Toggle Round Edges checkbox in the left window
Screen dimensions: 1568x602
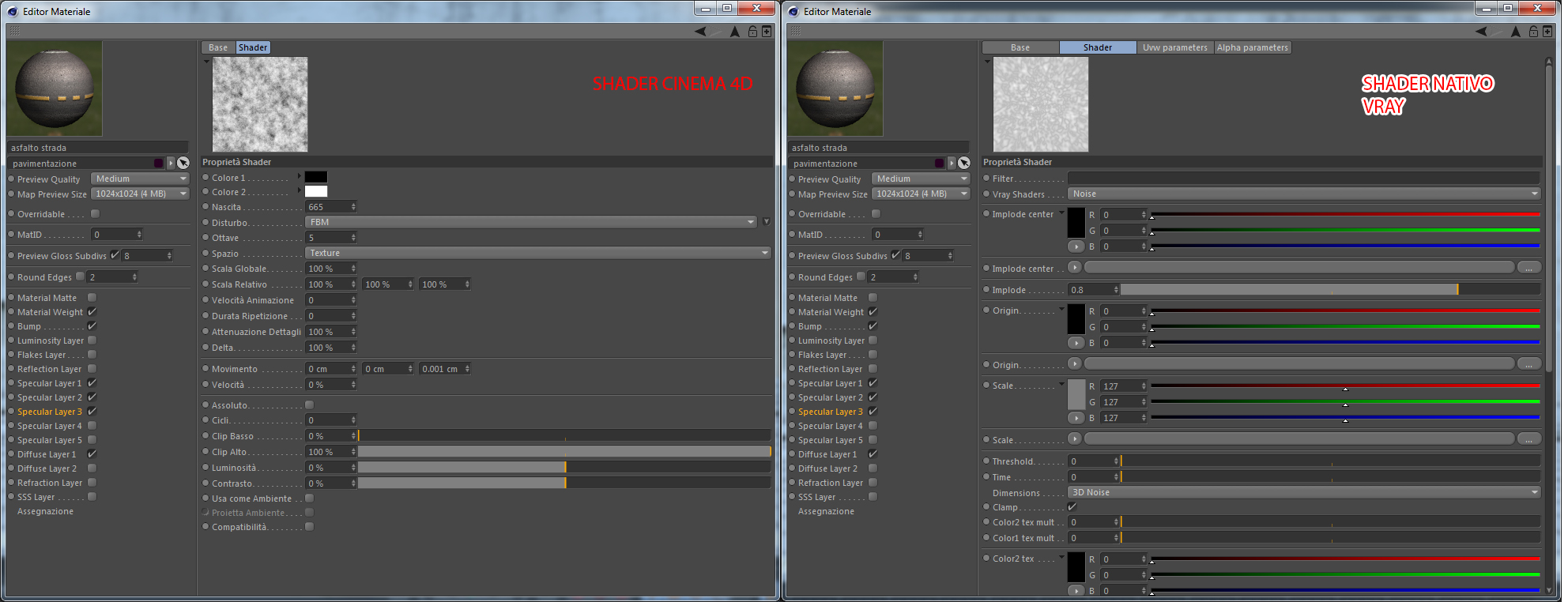(81, 277)
